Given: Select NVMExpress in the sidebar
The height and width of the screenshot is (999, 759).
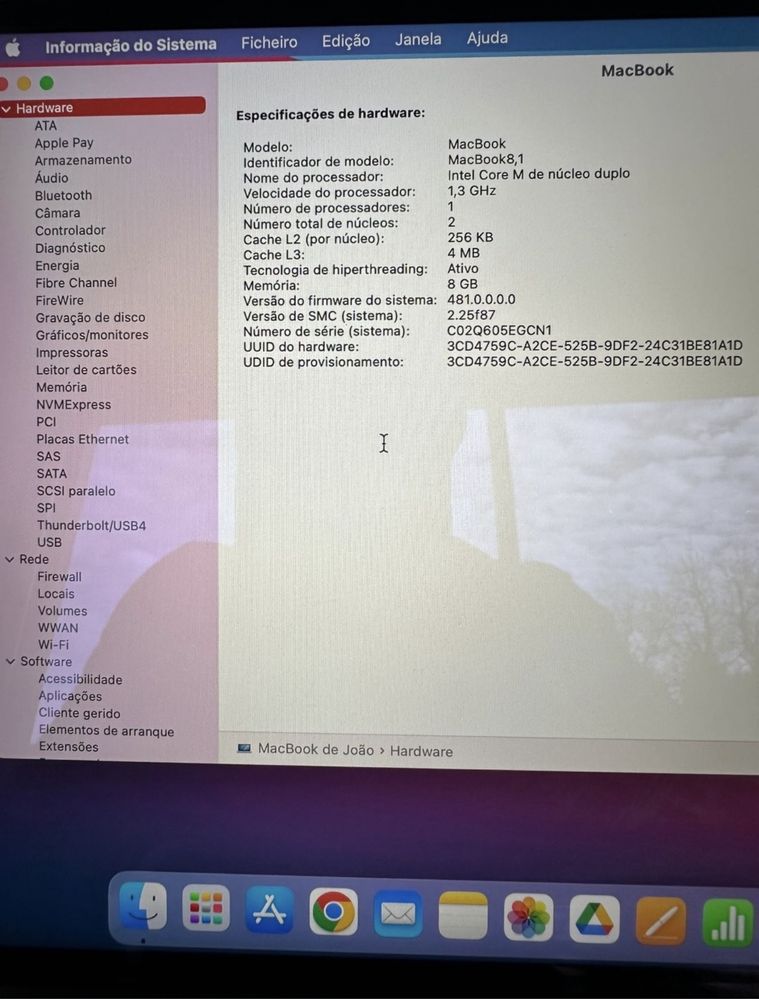Looking at the screenshot, I should [x=73, y=405].
